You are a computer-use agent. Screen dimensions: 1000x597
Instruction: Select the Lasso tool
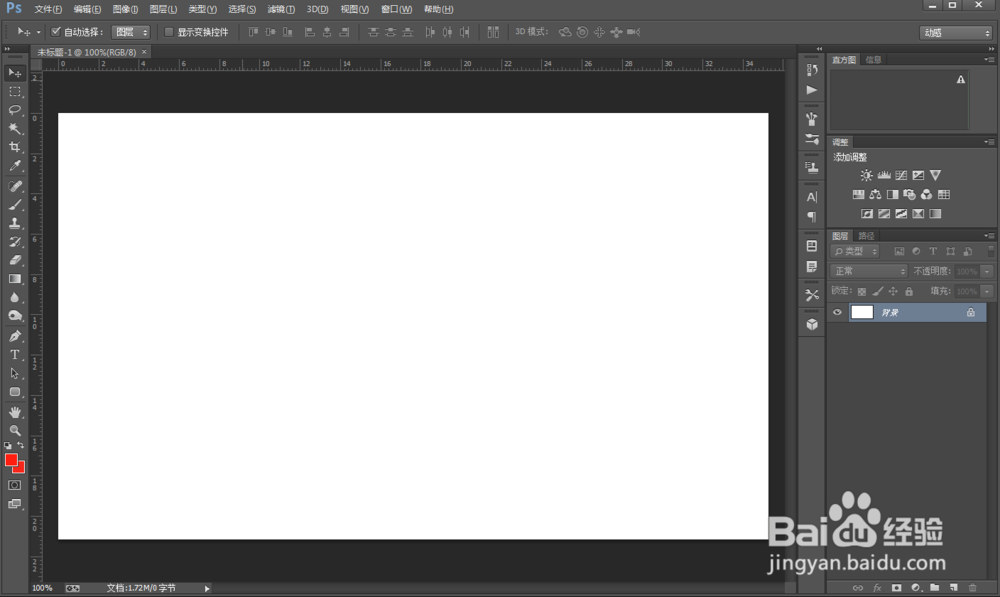pyautogui.click(x=15, y=110)
